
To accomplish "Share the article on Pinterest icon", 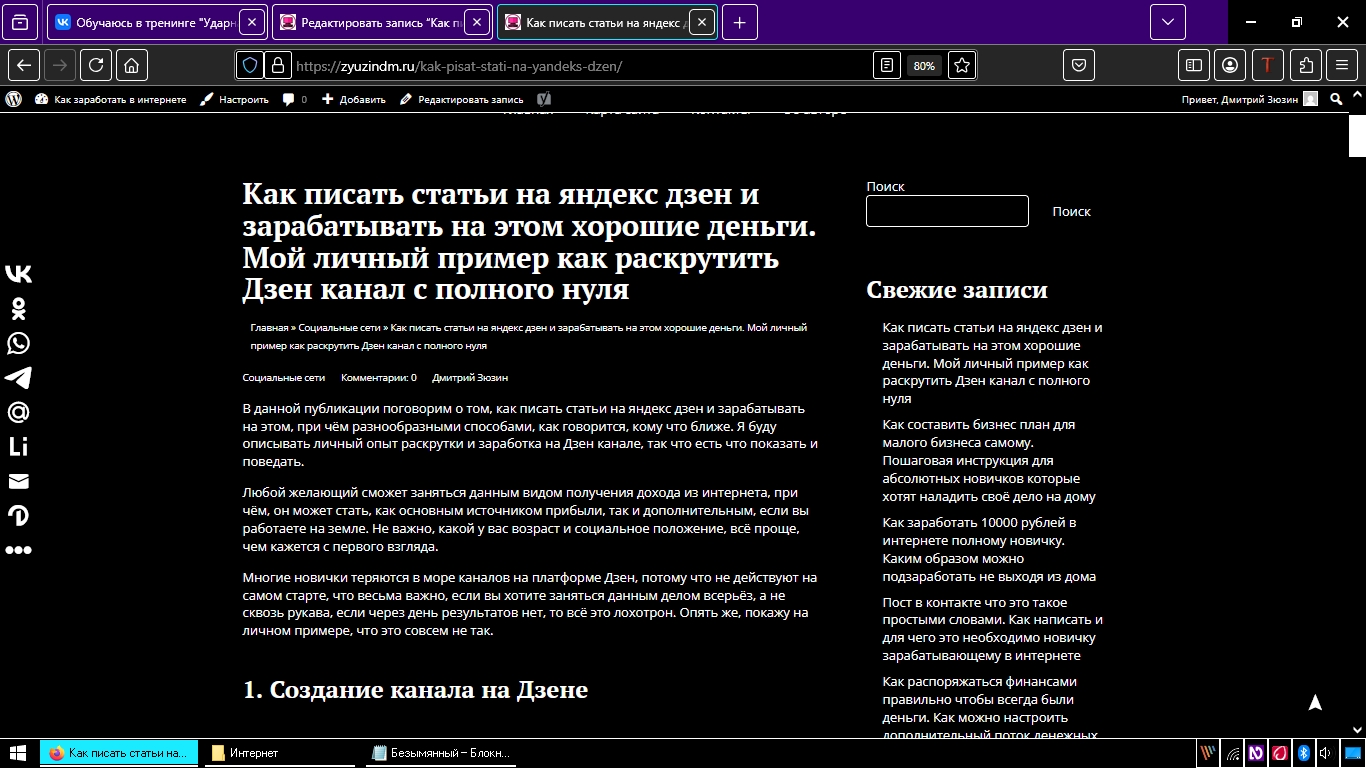I will [18, 516].
